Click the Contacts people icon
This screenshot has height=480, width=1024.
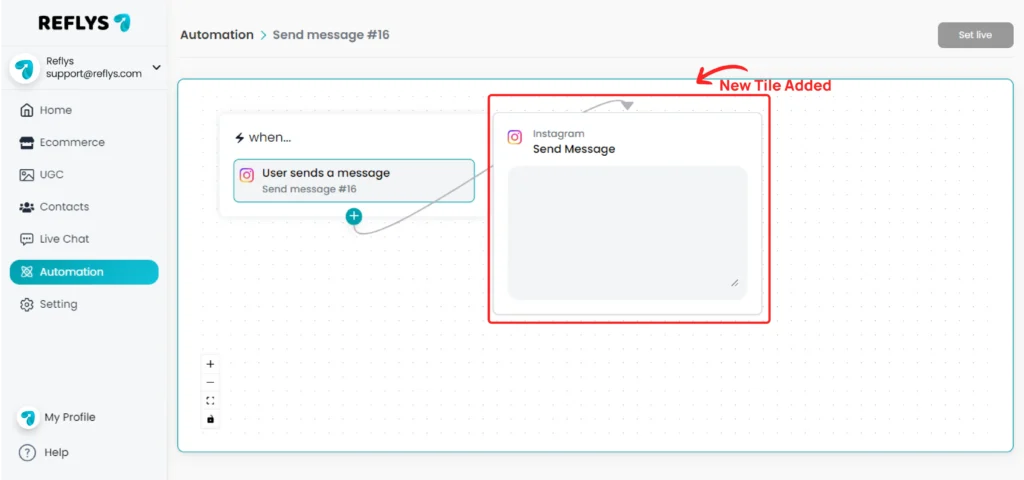(26, 207)
